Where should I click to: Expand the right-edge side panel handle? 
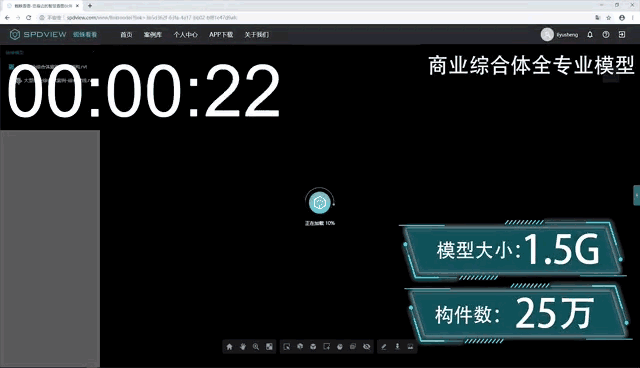pos(636,195)
